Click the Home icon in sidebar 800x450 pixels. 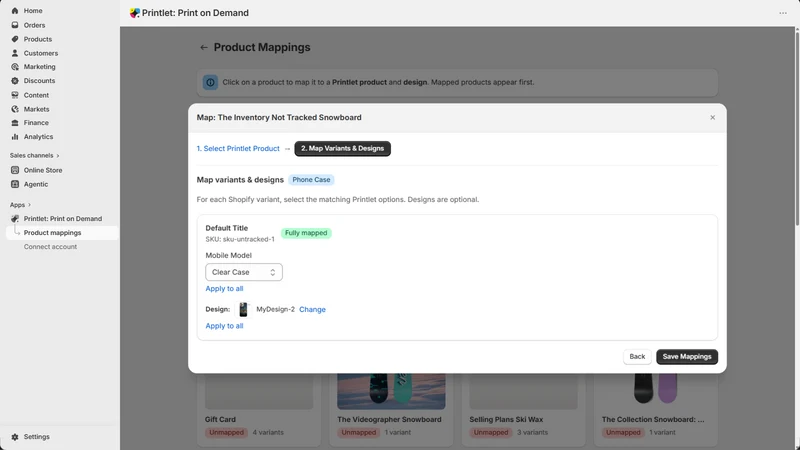(15, 11)
